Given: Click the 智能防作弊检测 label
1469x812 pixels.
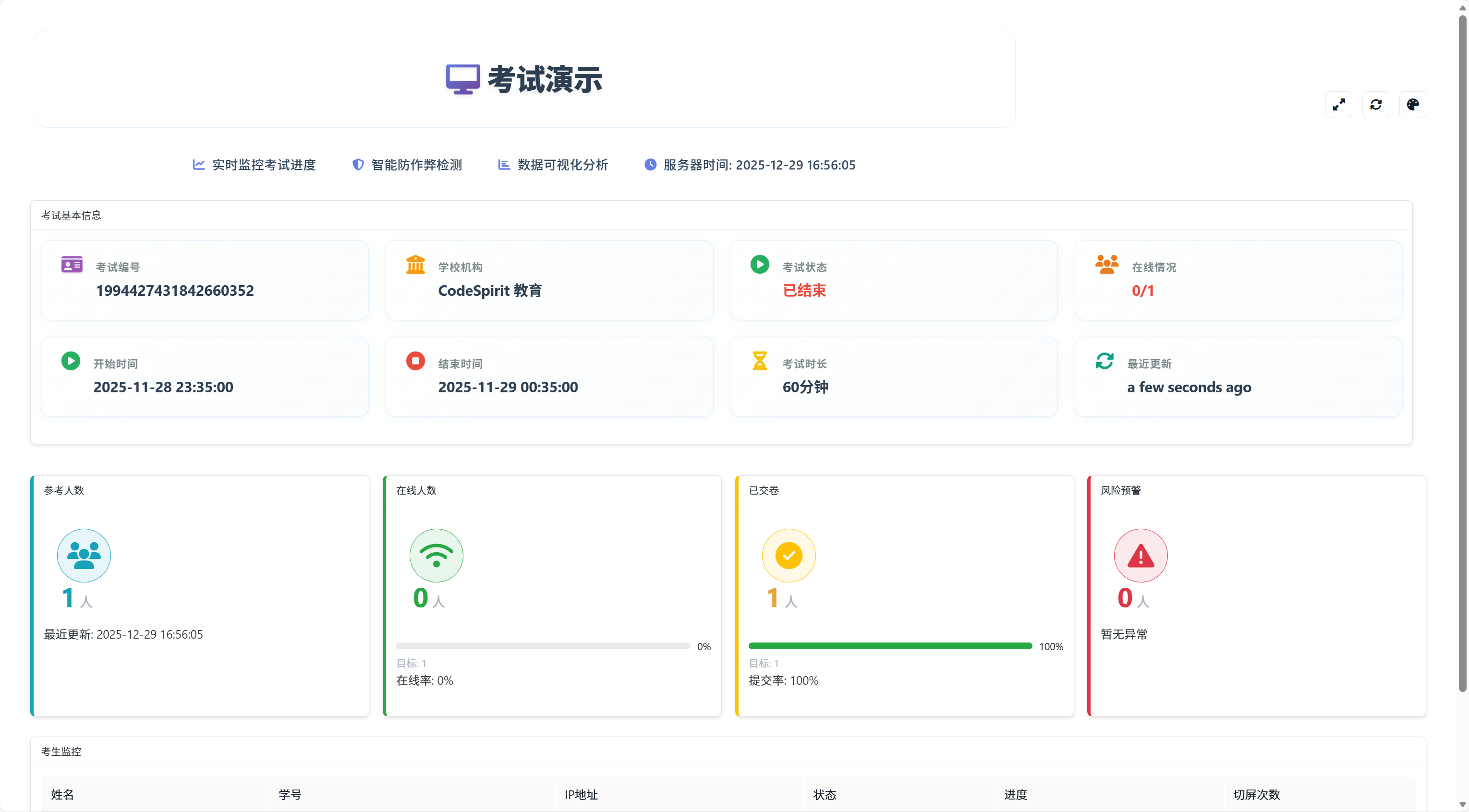Looking at the screenshot, I should point(416,165).
